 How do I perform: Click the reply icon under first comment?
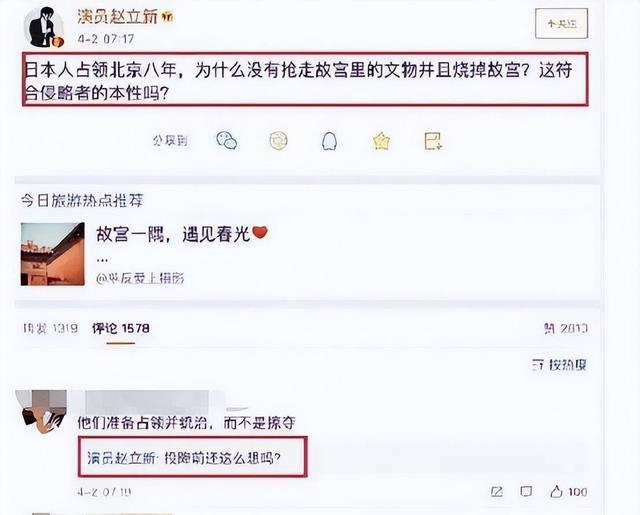tap(526, 491)
